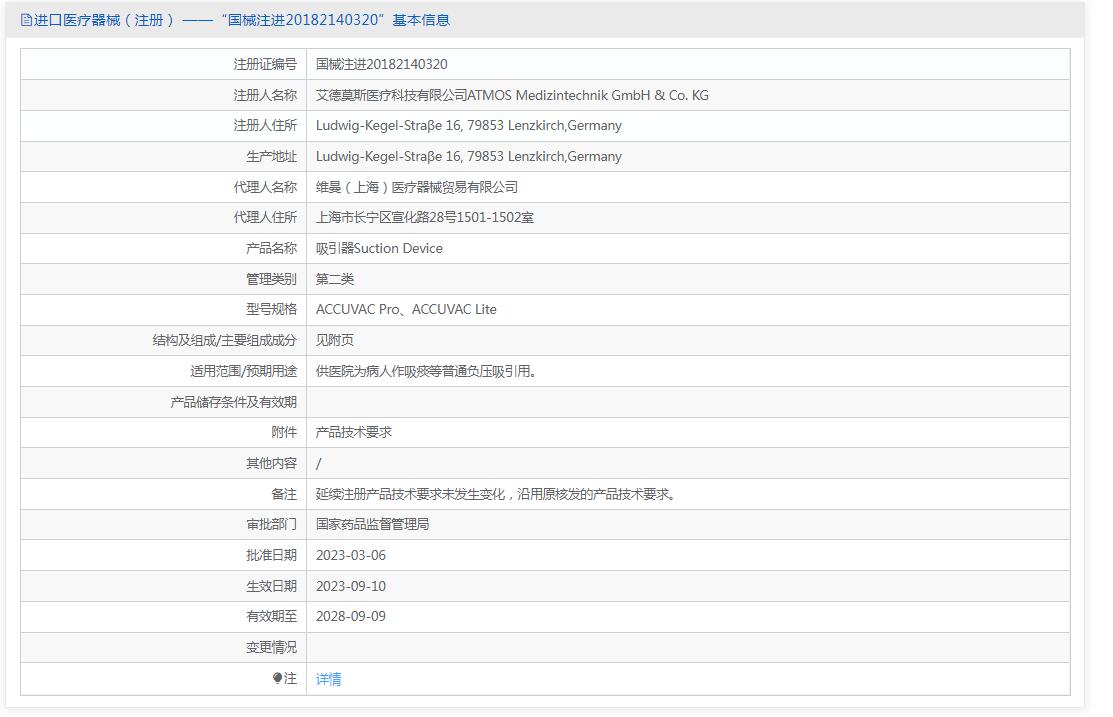1113x717 pixels.
Task: Select registrant name ATMOS Medizintechnik GmbH & Co. KG
Action: pyautogui.click(x=588, y=95)
